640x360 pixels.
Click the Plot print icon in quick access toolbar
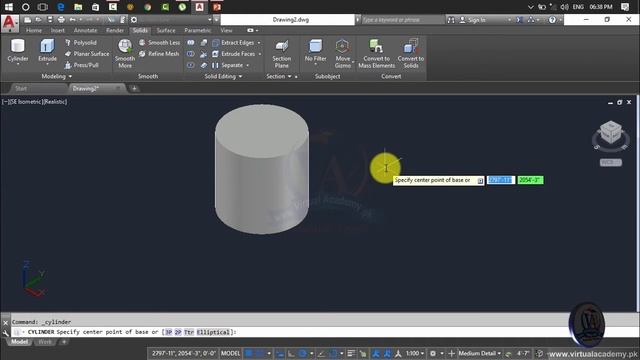61,20
